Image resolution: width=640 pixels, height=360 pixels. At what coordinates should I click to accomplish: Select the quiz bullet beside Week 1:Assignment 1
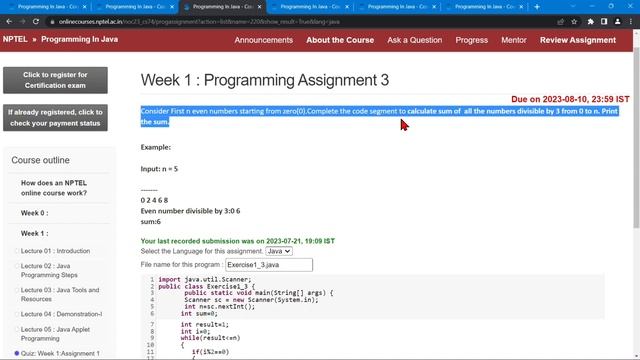(17, 353)
